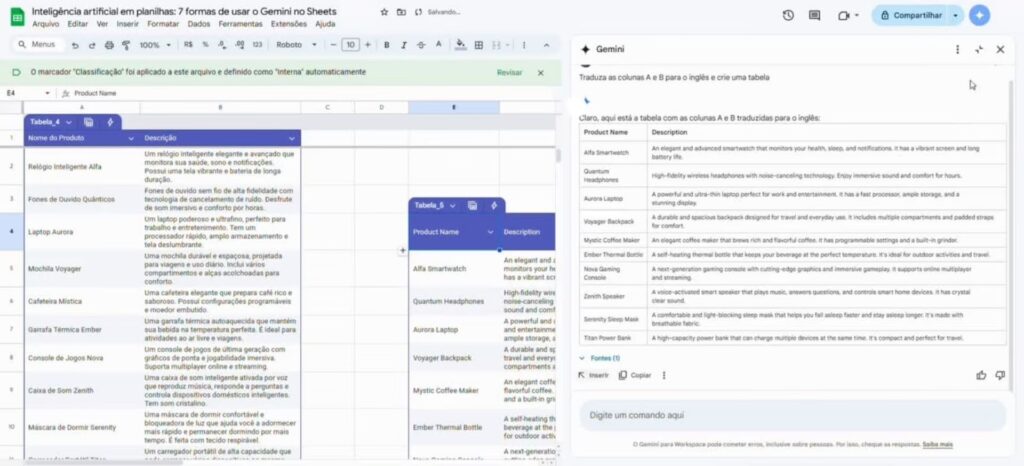Image resolution: width=1024 pixels, height=466 pixels.
Task: Click the Tabela_5 Gemini sparkle icon
Action: point(494,206)
